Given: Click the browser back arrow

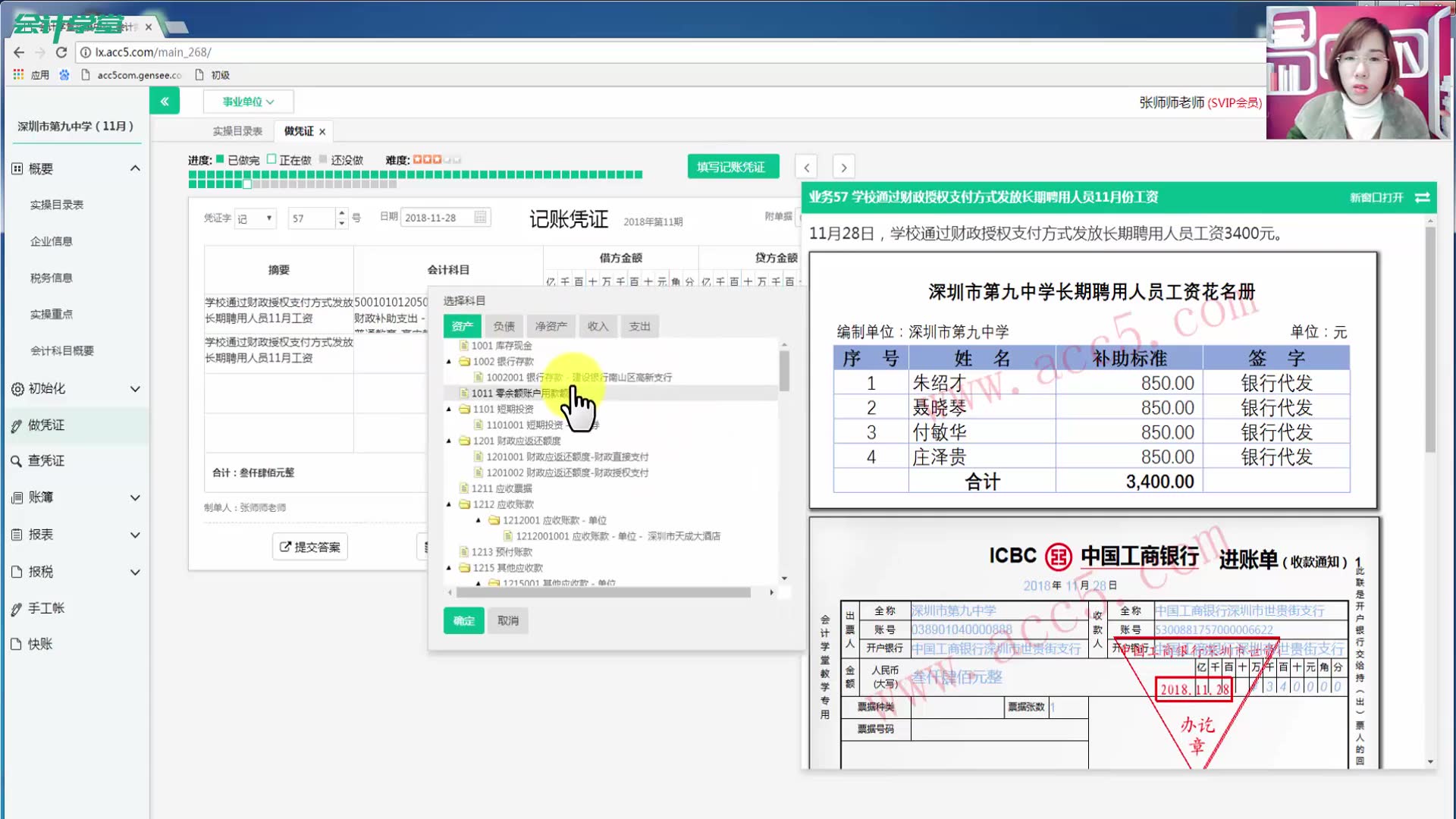Looking at the screenshot, I should tap(19, 52).
